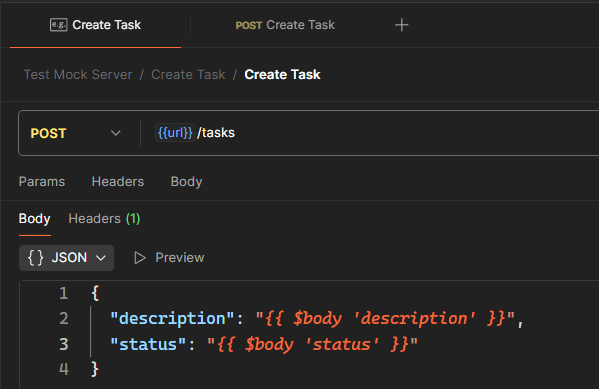Viewport: 599px width, 389px height.
Task: Click the example (e.g.) icon on Create Task tab
Action: (x=58, y=25)
